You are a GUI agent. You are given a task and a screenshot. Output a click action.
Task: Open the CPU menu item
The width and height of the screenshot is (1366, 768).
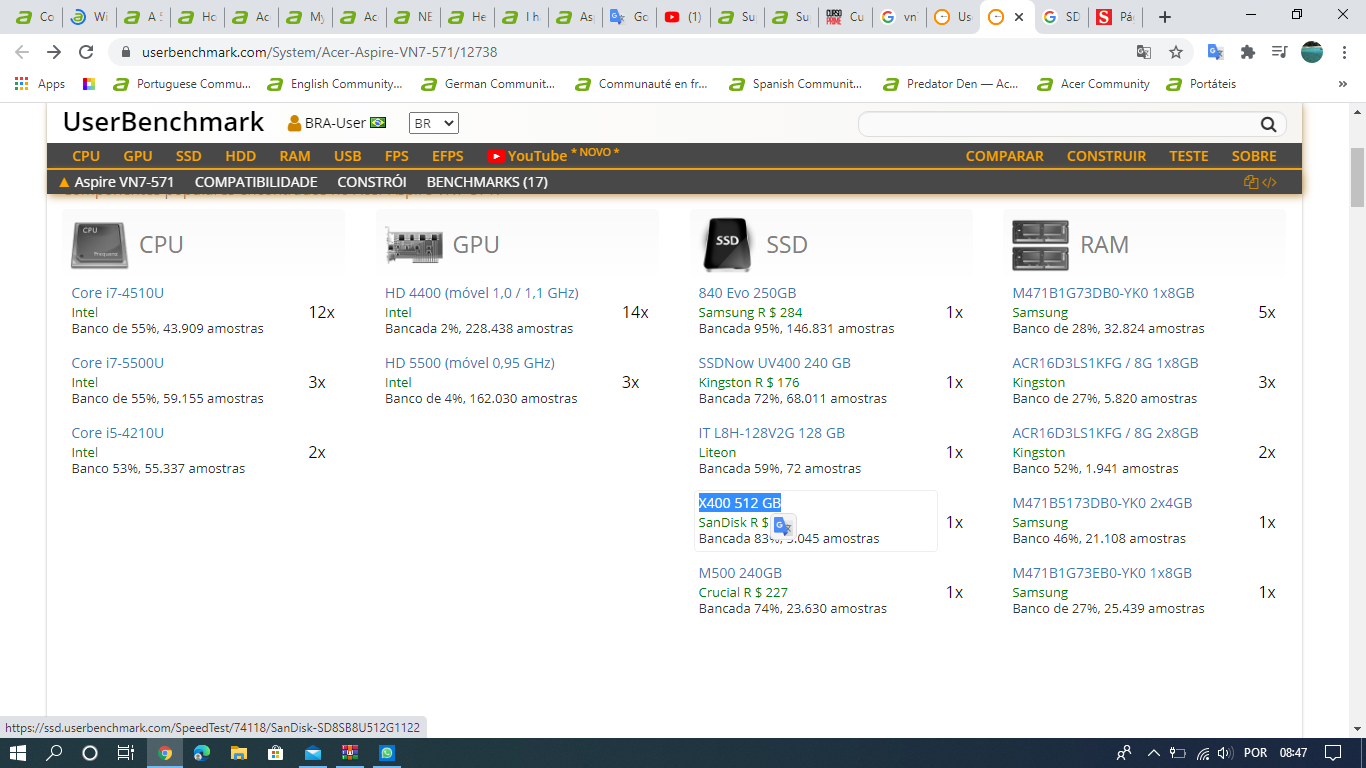[x=86, y=156]
